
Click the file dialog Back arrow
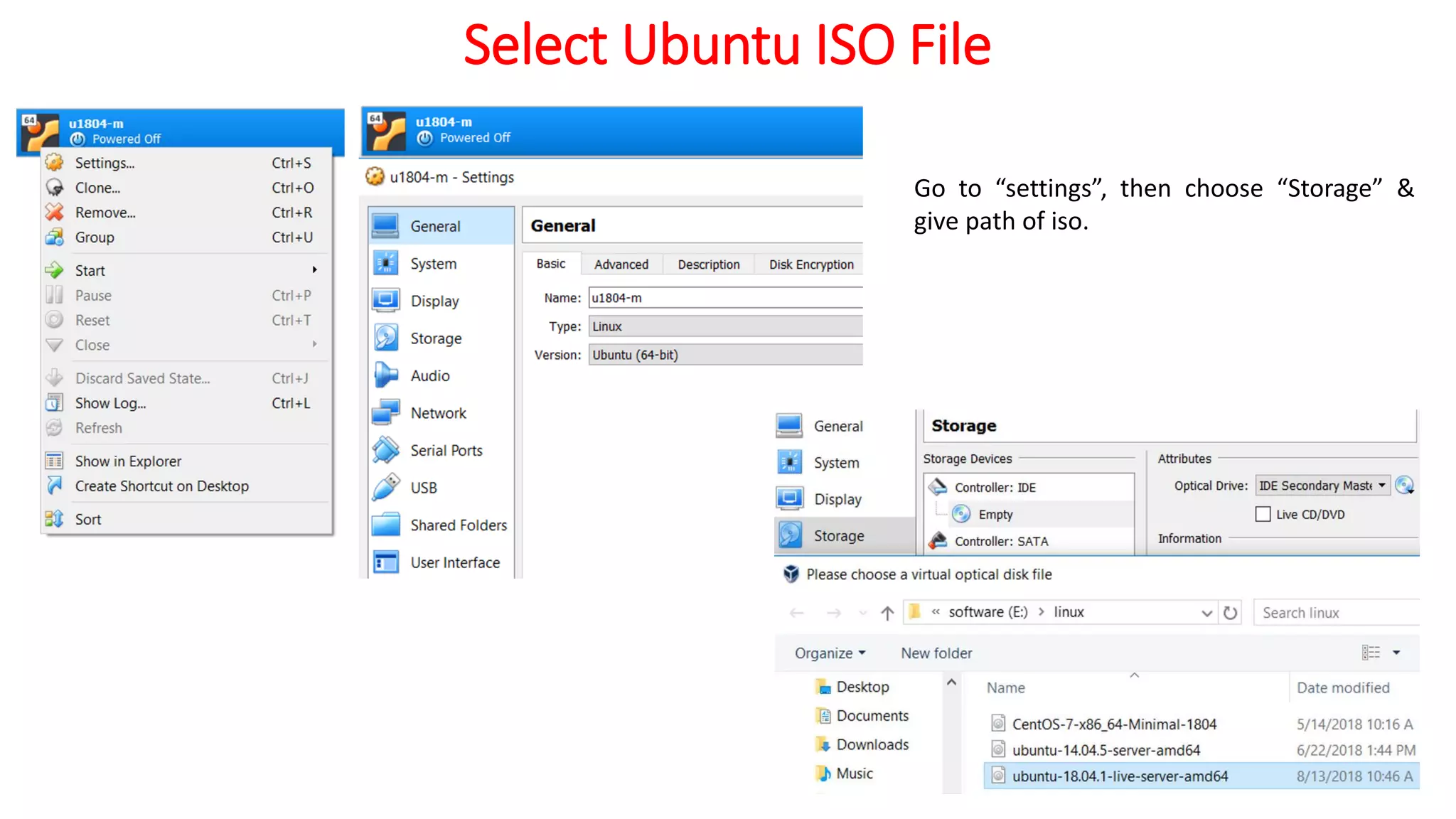click(x=797, y=613)
